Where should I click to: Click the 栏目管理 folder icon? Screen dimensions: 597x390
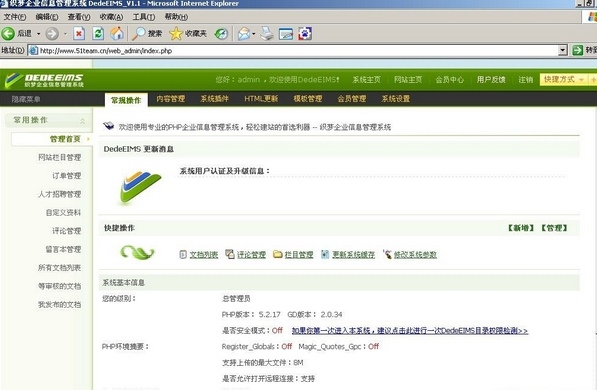coord(278,254)
